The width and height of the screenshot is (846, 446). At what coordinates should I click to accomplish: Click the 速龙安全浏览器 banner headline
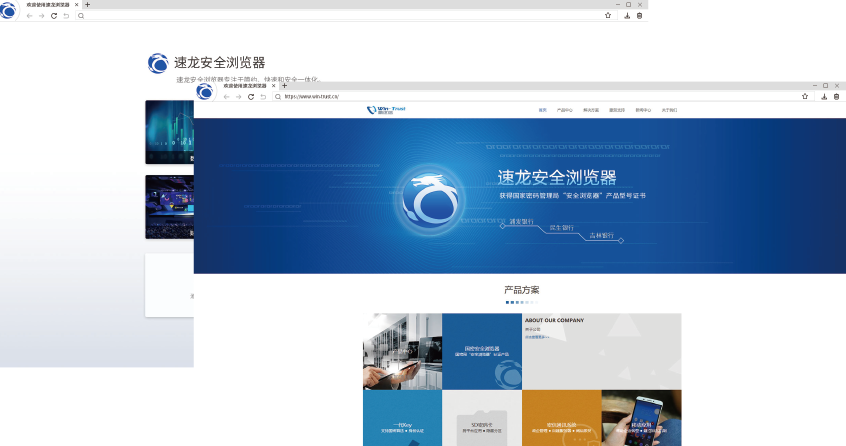(556, 177)
